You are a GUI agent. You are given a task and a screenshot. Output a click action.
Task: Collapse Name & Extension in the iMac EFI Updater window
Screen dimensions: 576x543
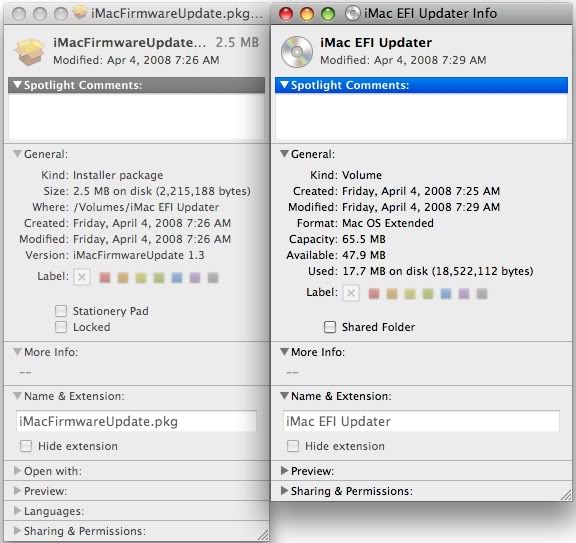pos(284,396)
